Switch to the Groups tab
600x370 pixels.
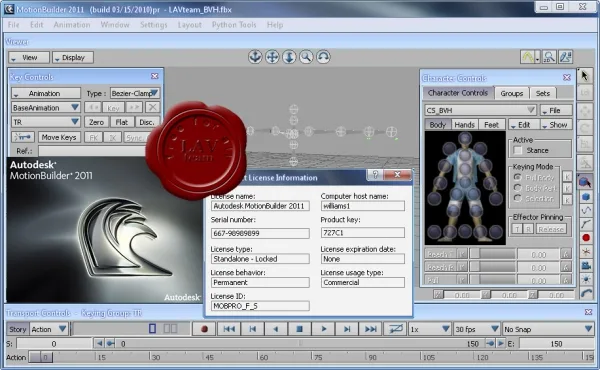click(x=512, y=93)
